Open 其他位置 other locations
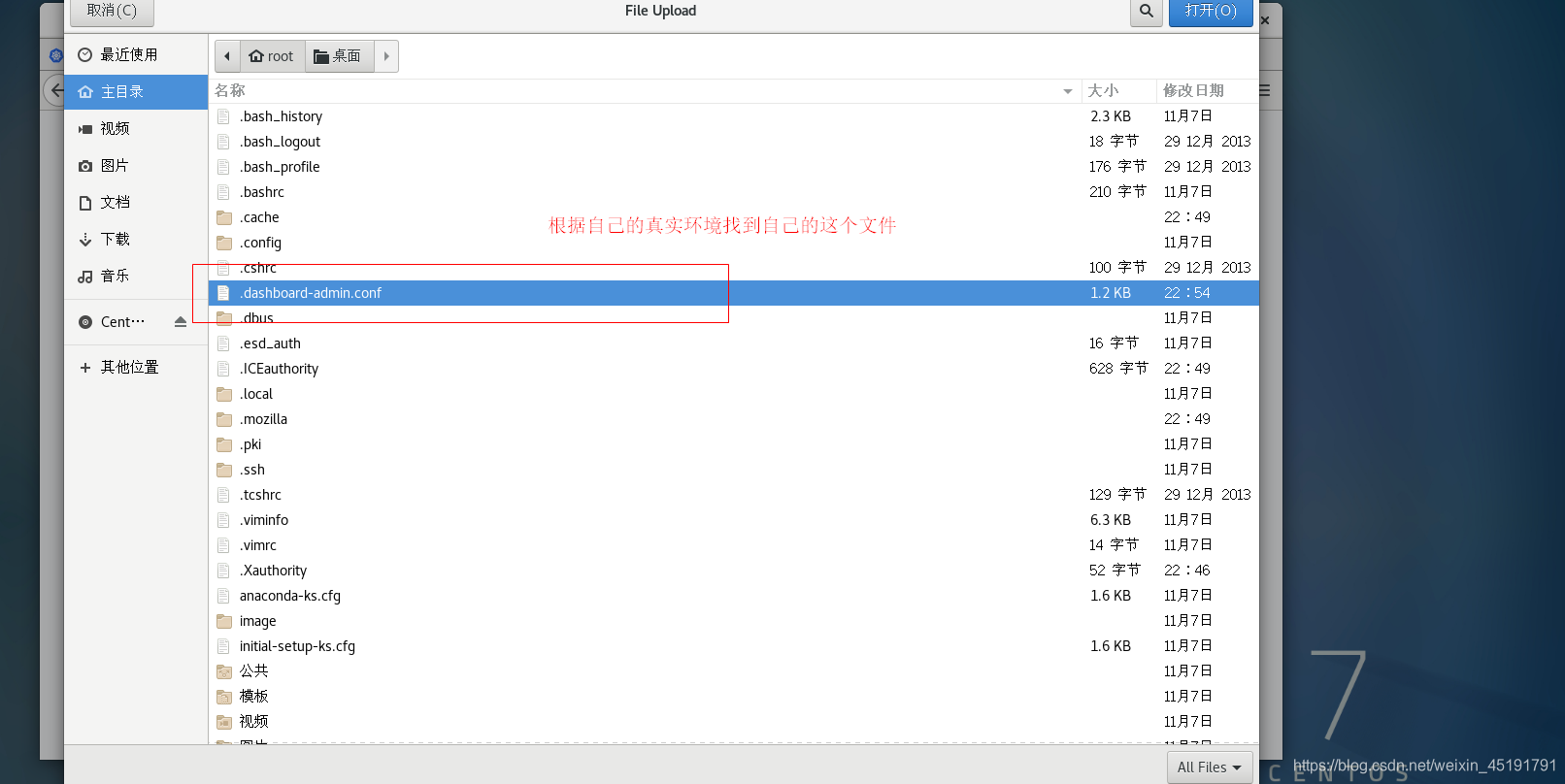Screen dimensions: 1565x784 (136, 367)
